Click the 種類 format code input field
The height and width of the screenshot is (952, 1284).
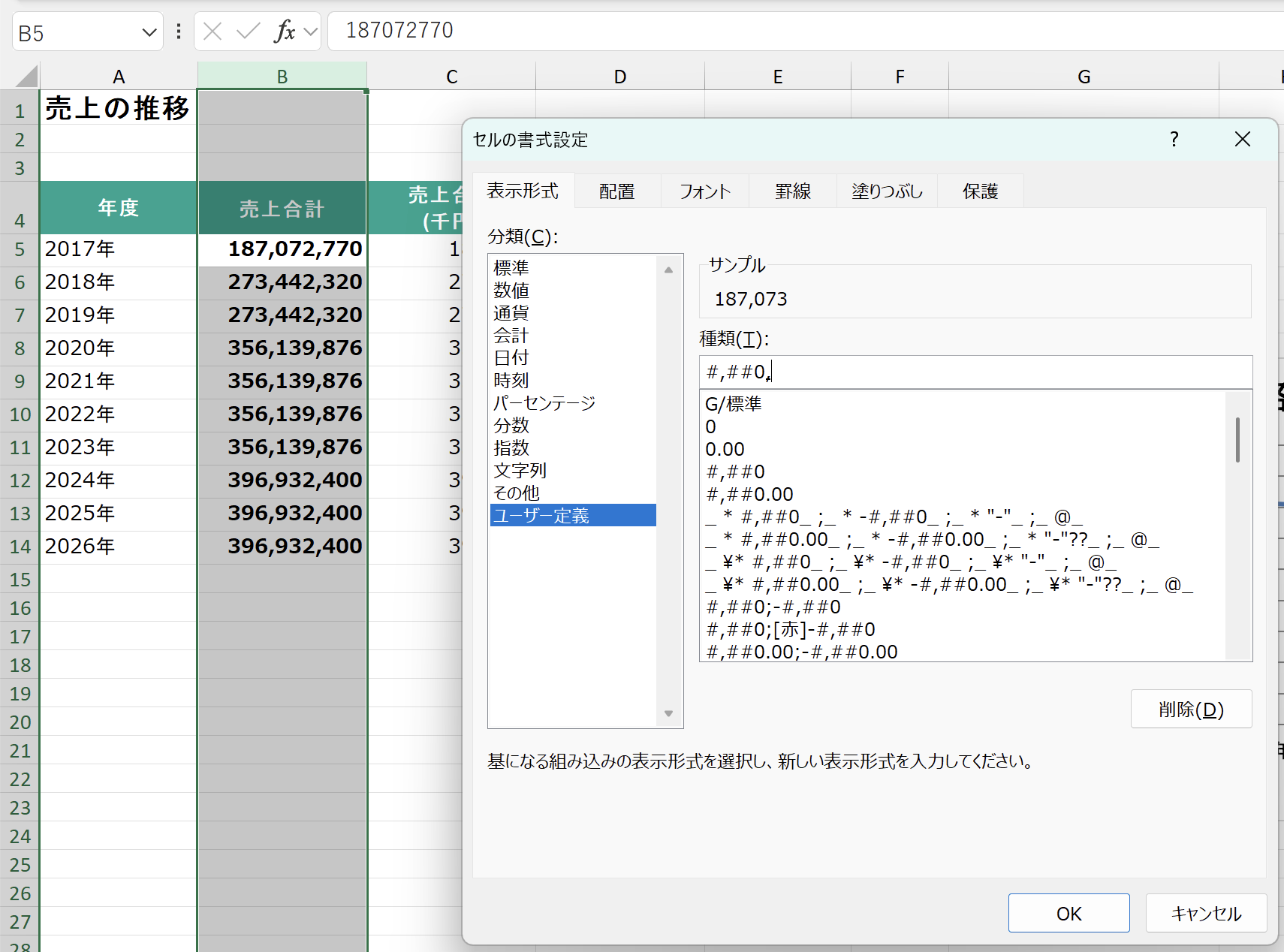tap(975, 372)
